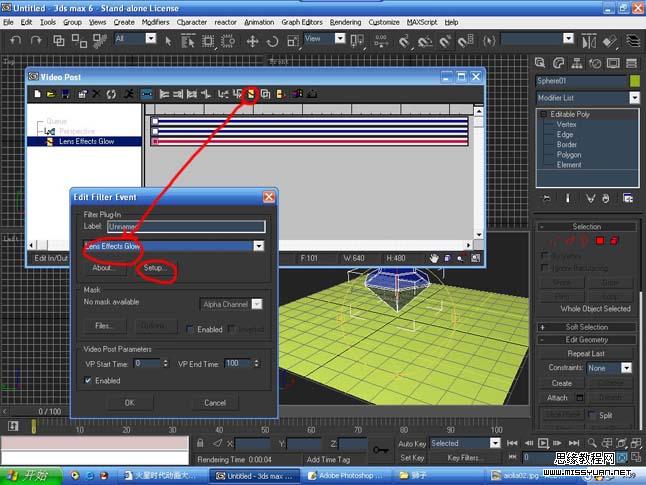Image resolution: width=646 pixels, height=485 pixels.
Task: Click Add Image Filter Event icon
Action: (x=250, y=94)
